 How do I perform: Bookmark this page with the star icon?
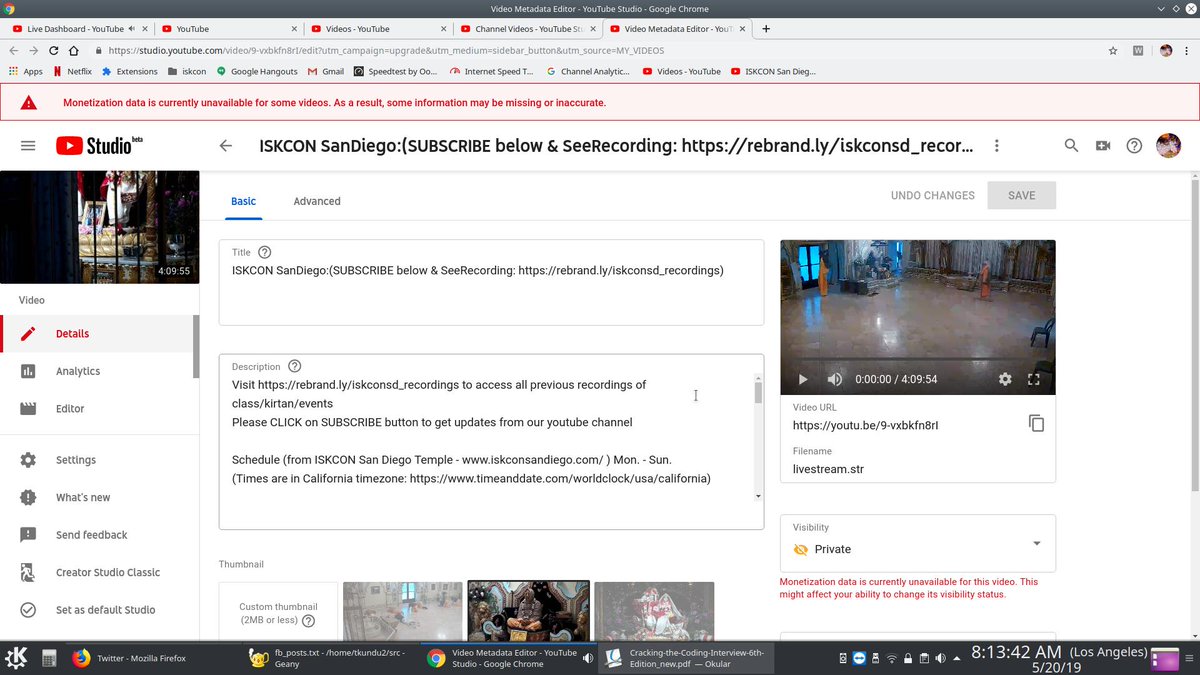click(x=1113, y=50)
